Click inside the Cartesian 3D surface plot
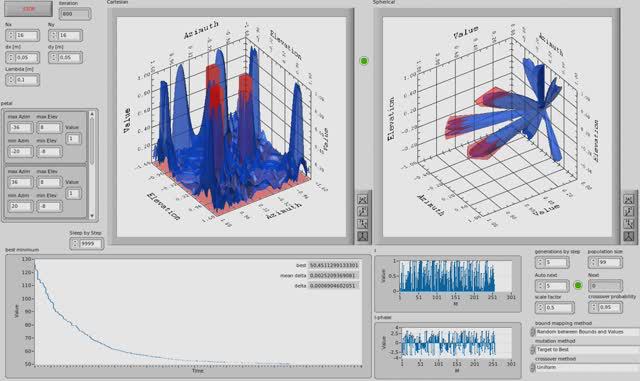 231,127
